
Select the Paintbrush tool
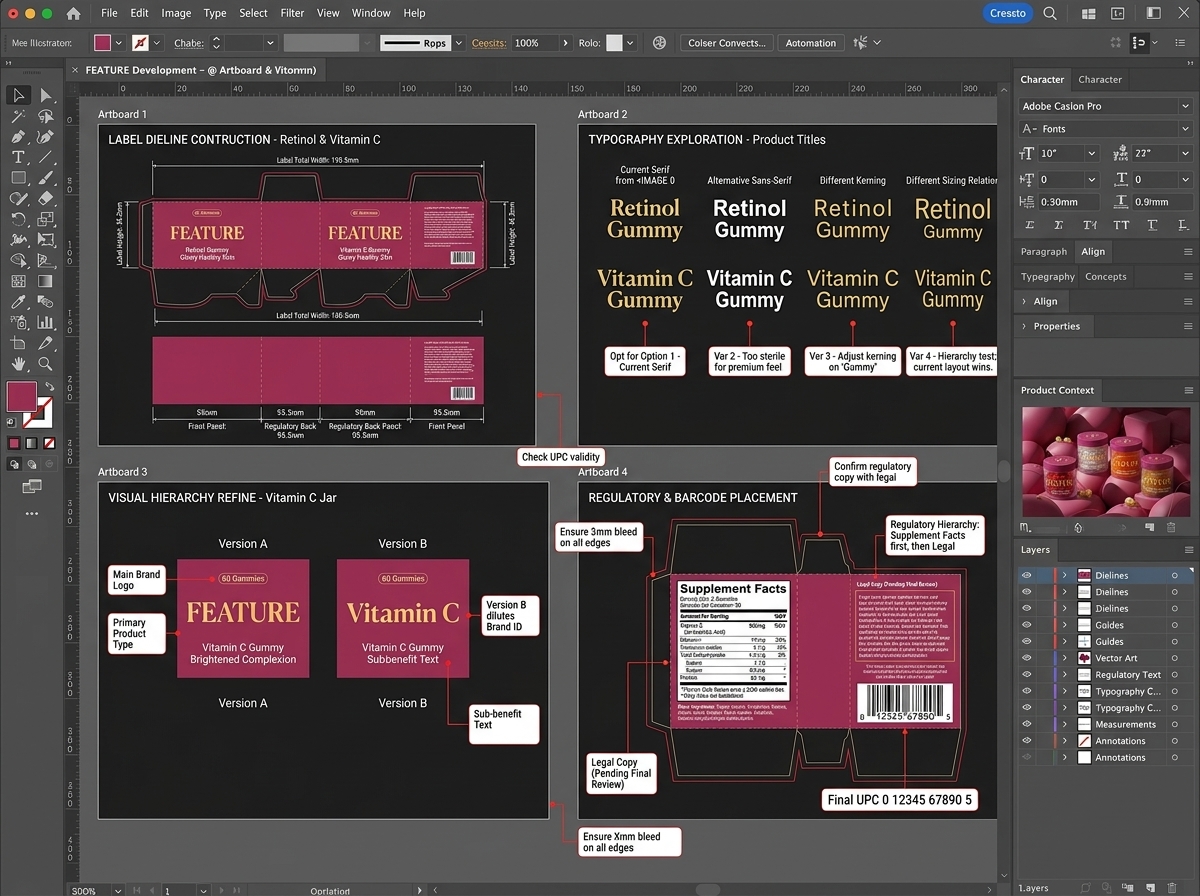tap(45, 177)
